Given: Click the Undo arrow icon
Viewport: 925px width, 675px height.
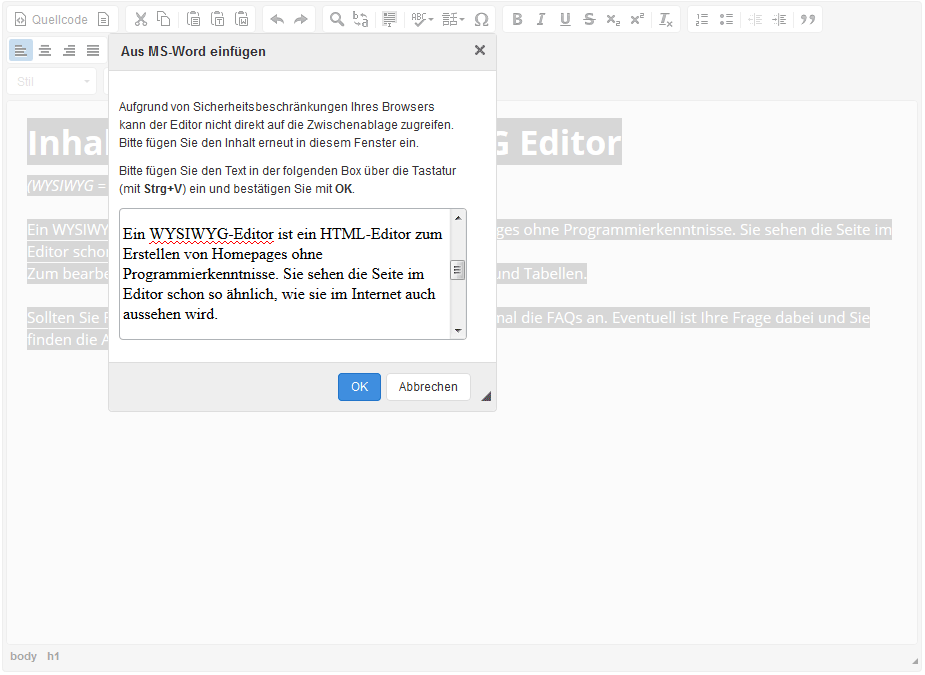Looking at the screenshot, I should coord(277,19).
